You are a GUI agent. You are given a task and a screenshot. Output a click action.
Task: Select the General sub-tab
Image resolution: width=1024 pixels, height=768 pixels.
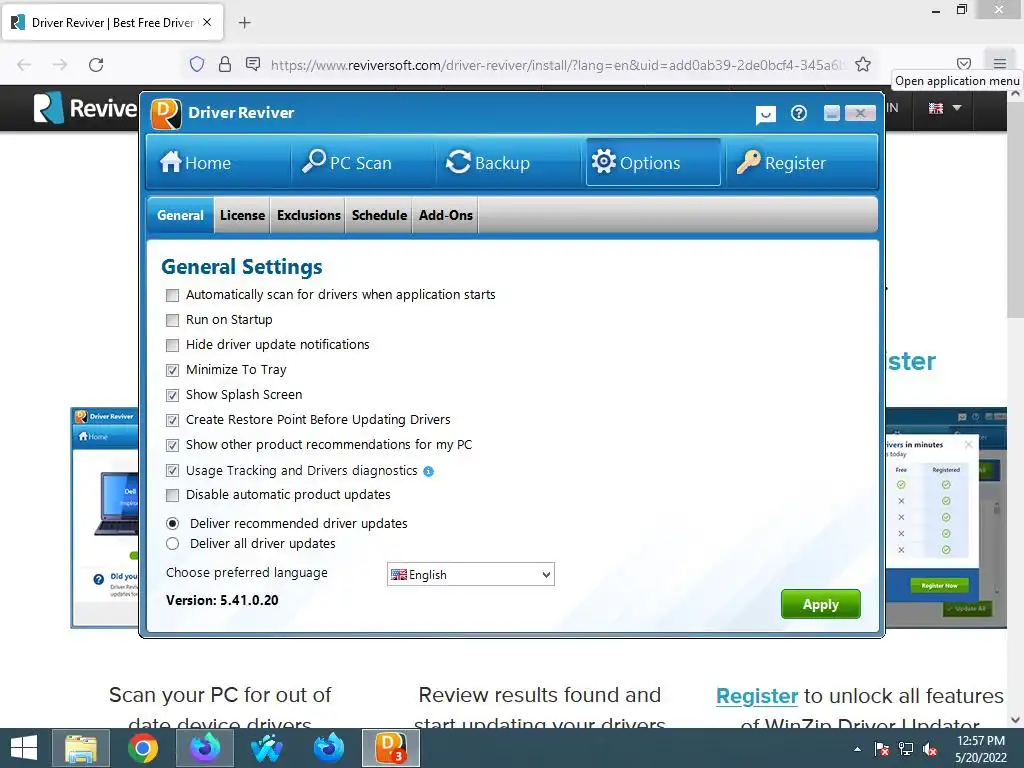(x=180, y=215)
